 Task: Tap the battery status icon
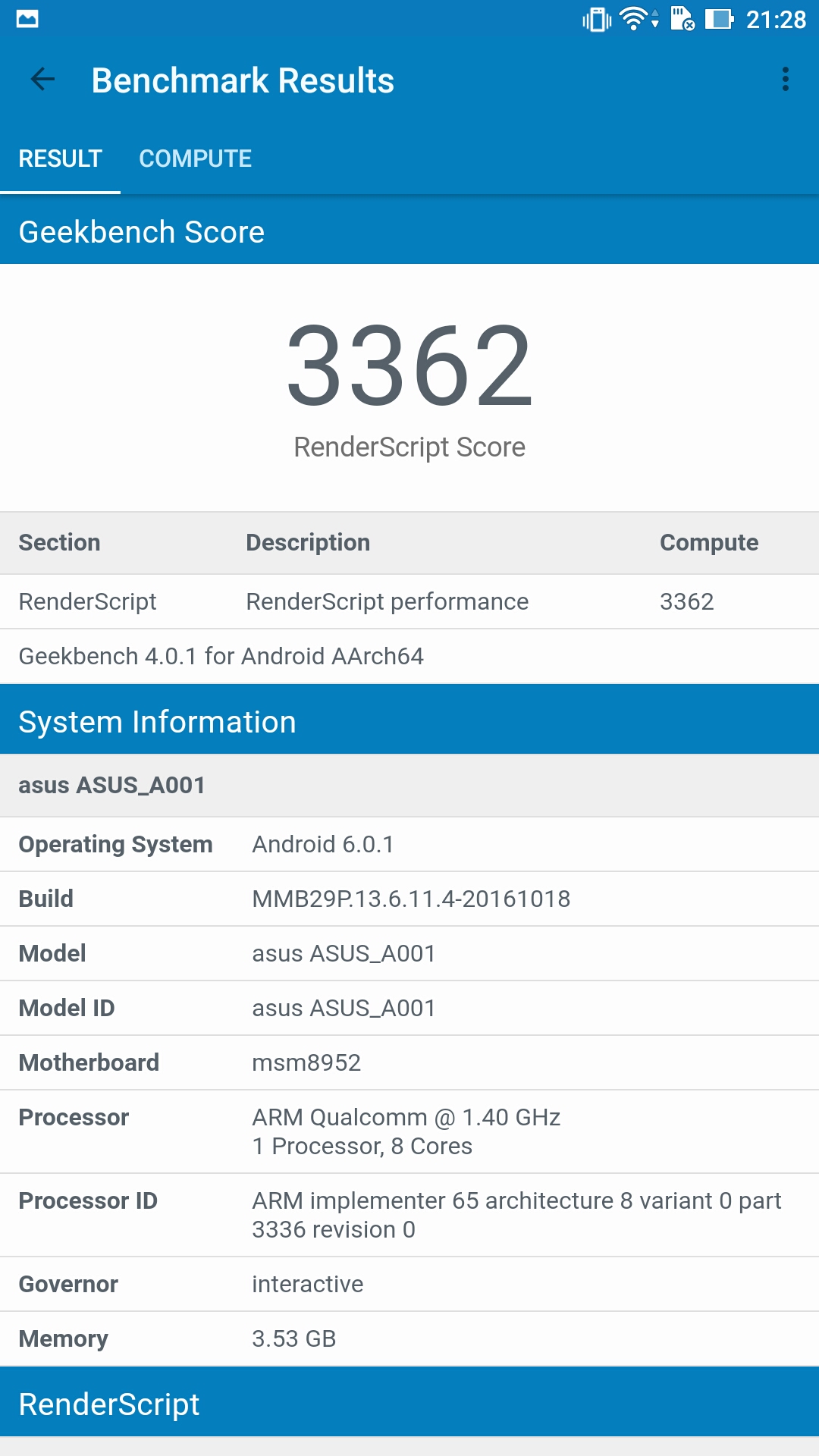[x=719, y=19]
